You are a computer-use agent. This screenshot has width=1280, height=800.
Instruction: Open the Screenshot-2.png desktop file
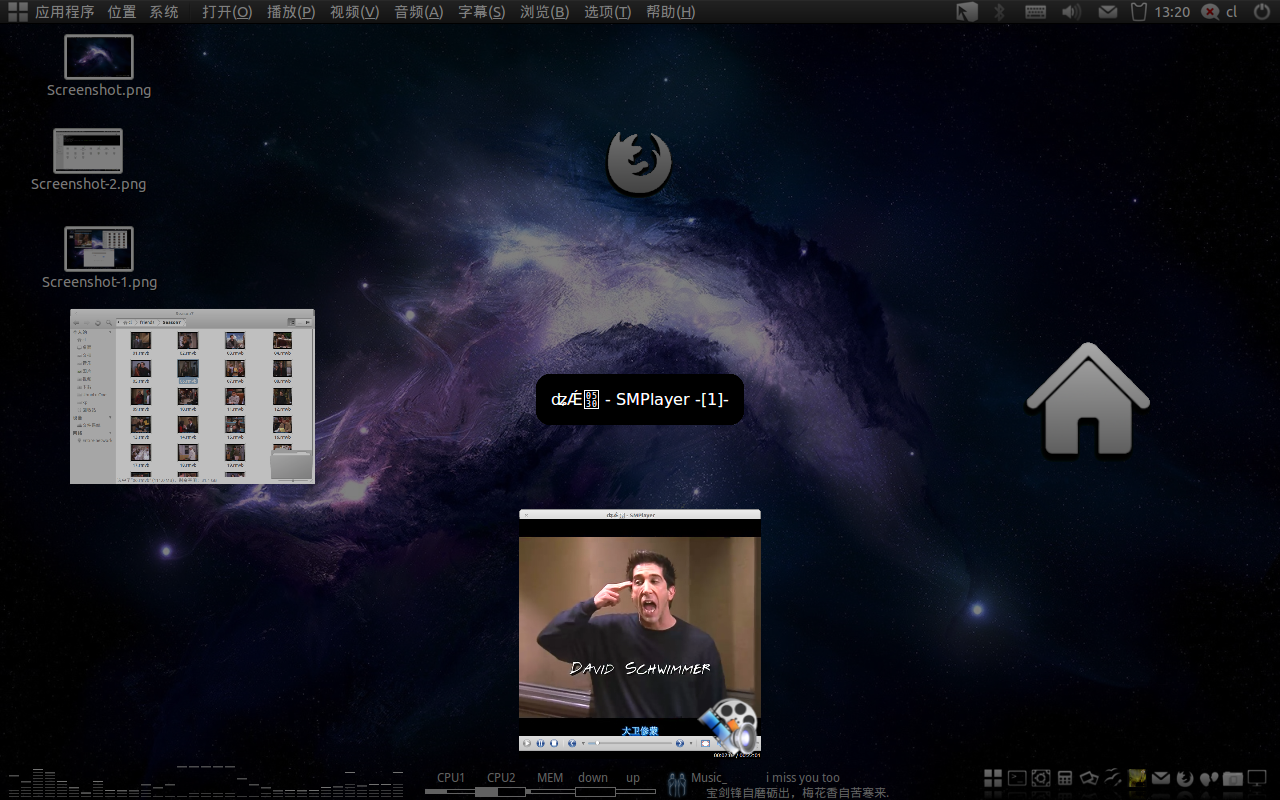[88, 160]
